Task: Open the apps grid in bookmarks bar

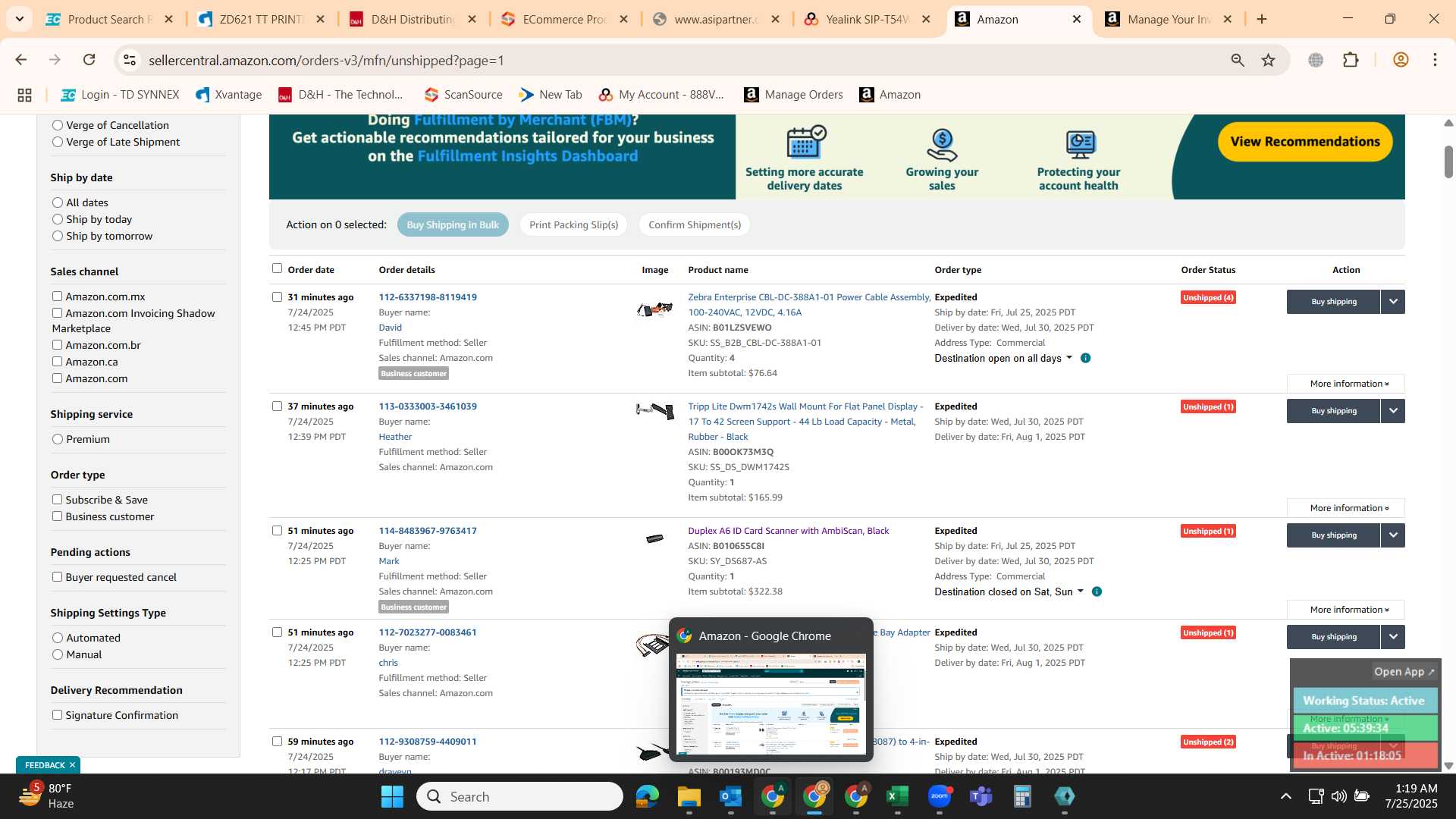Action: pyautogui.click(x=24, y=95)
